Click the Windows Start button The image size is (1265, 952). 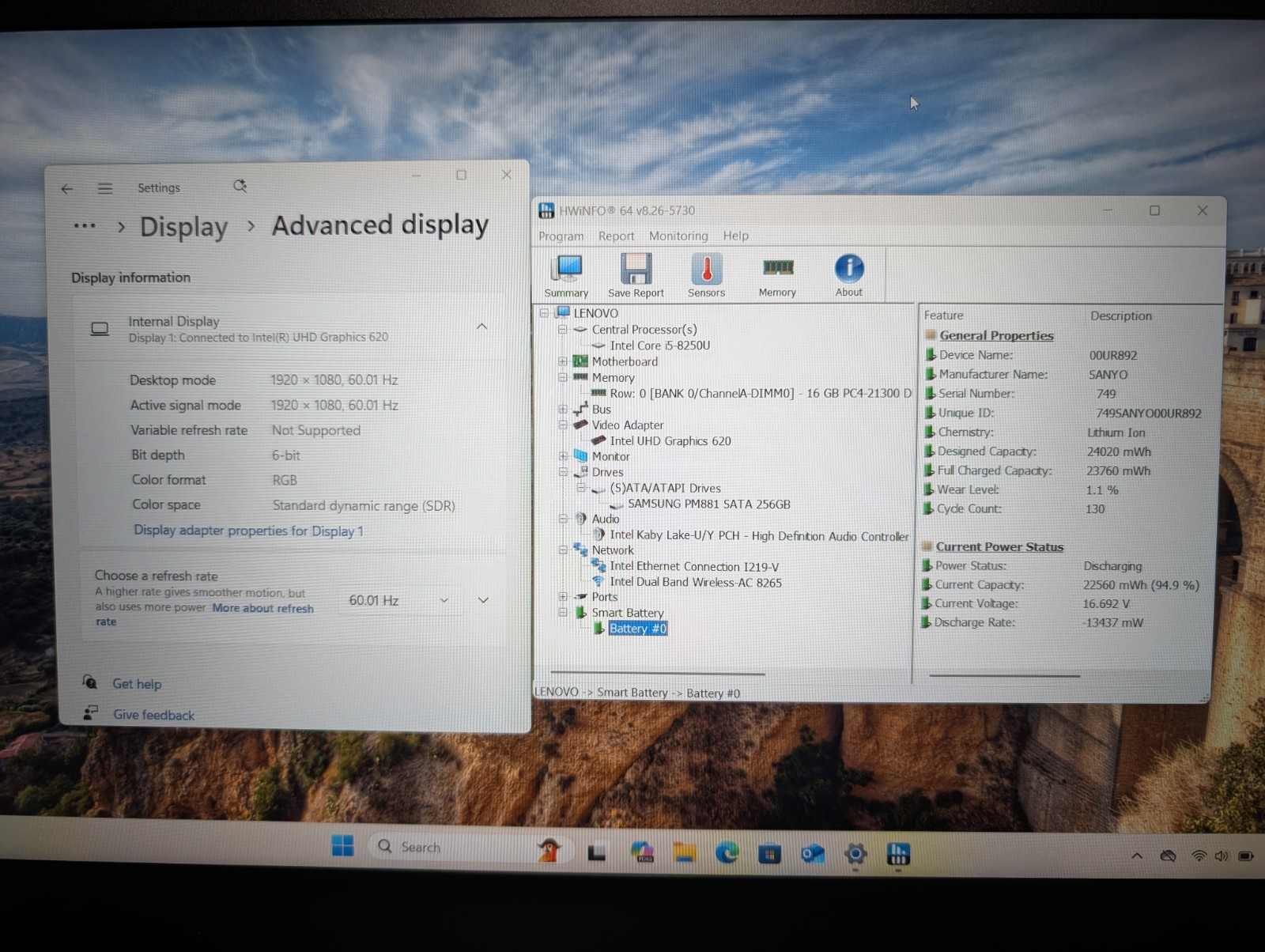tap(343, 846)
